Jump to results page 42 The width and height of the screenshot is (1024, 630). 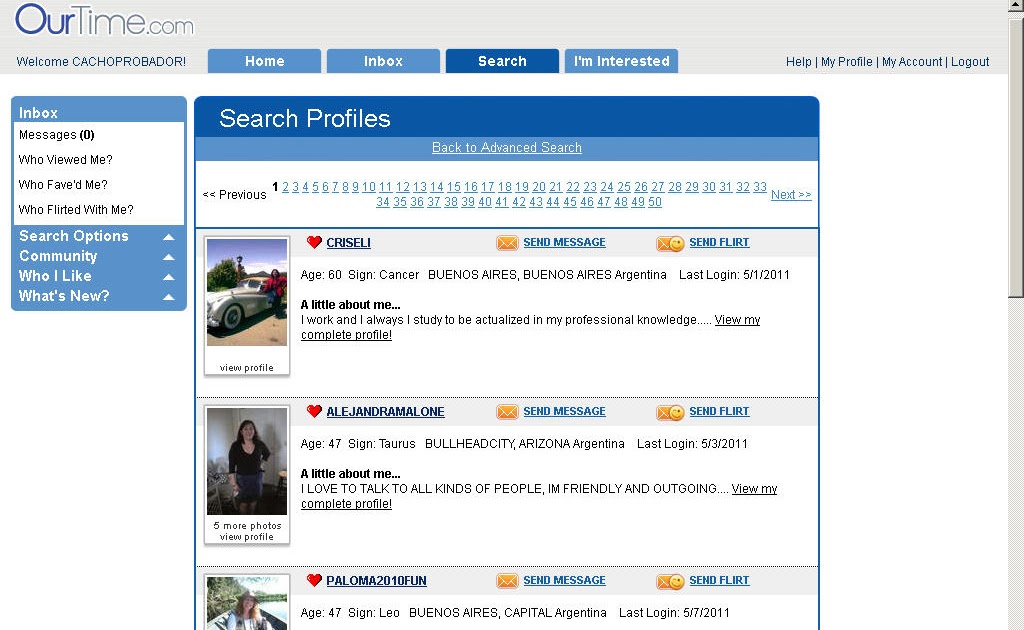click(519, 202)
